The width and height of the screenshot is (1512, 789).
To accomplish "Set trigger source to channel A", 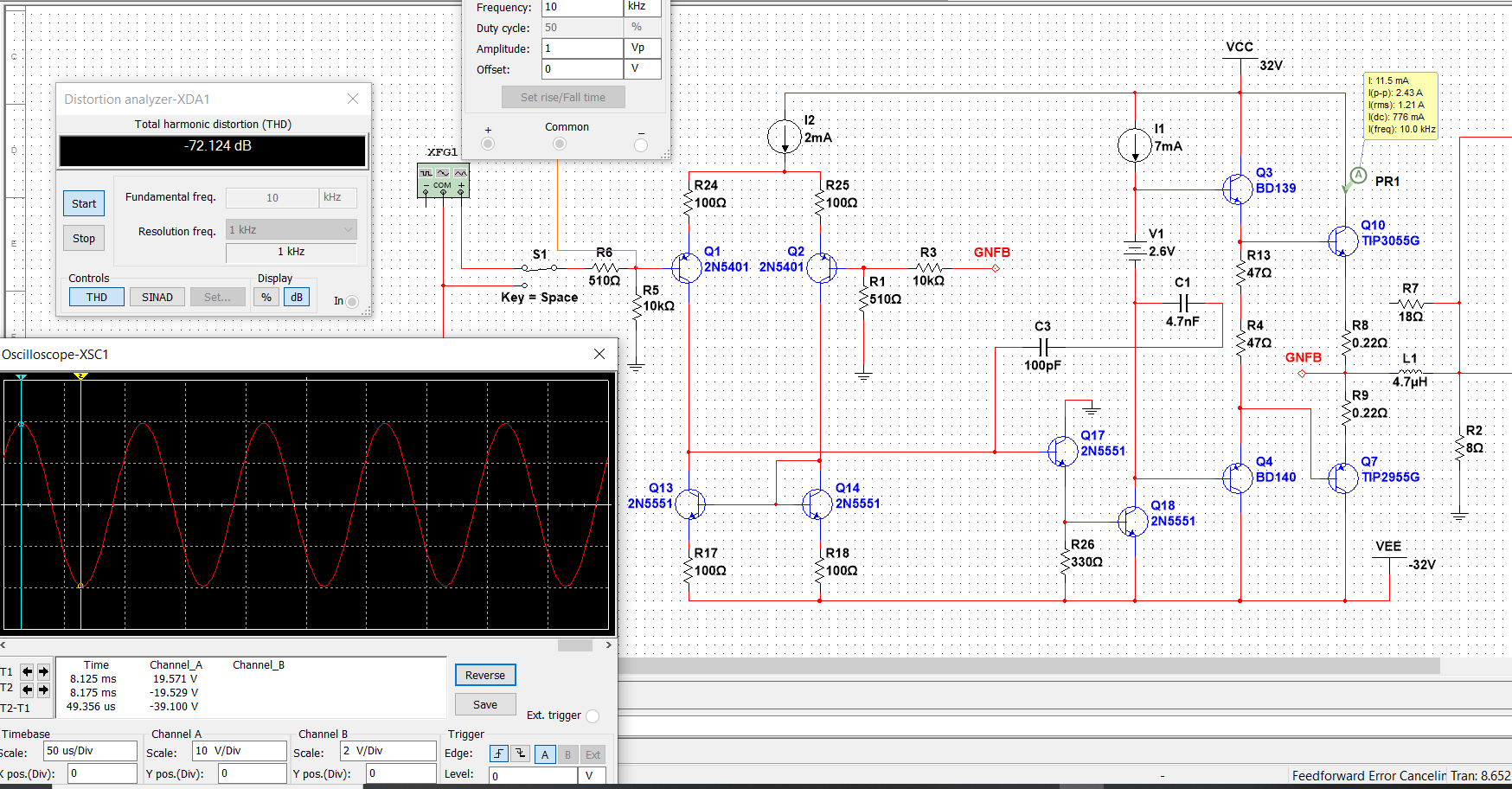I will pyautogui.click(x=545, y=754).
